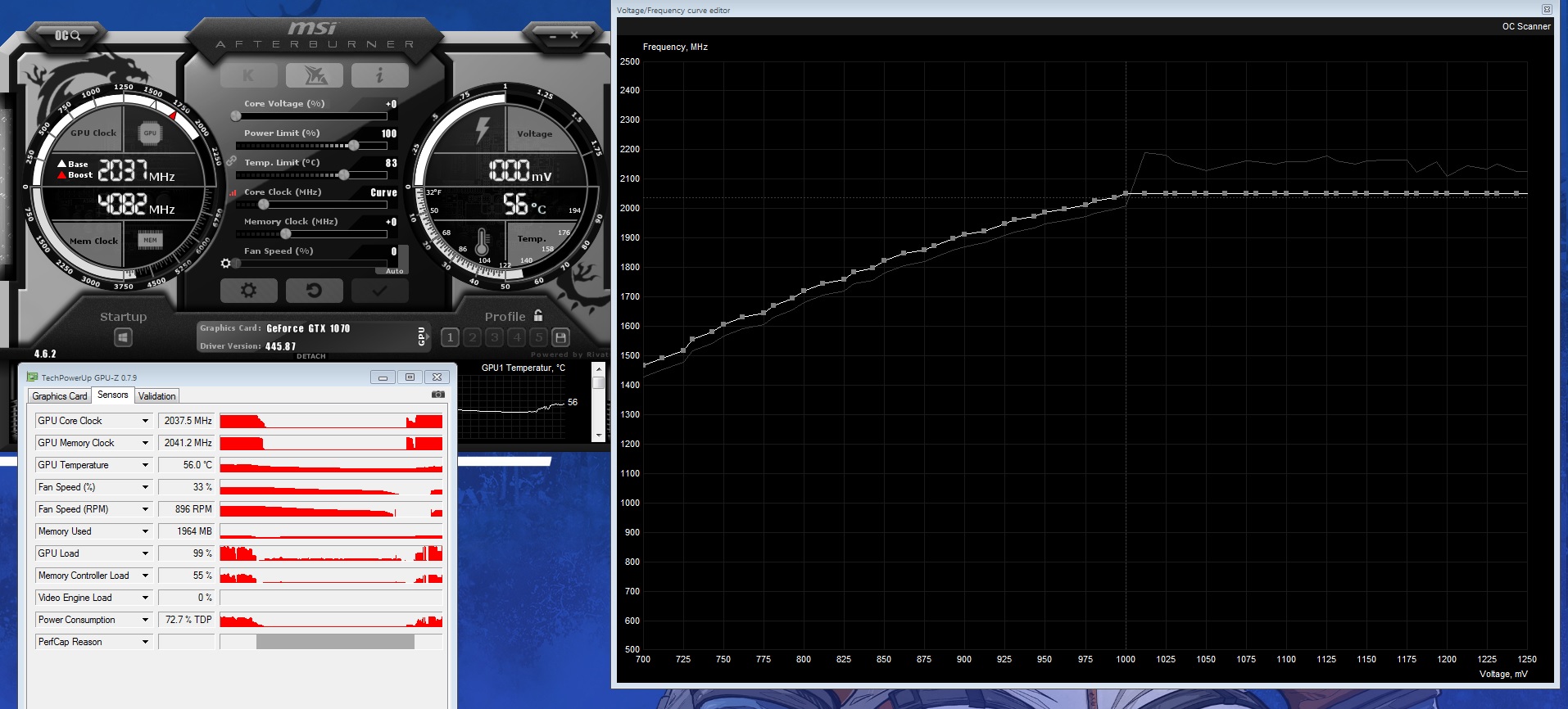Save the profile with the floppy disk icon
Image resolution: width=1568 pixels, height=709 pixels.
pyautogui.click(x=560, y=337)
